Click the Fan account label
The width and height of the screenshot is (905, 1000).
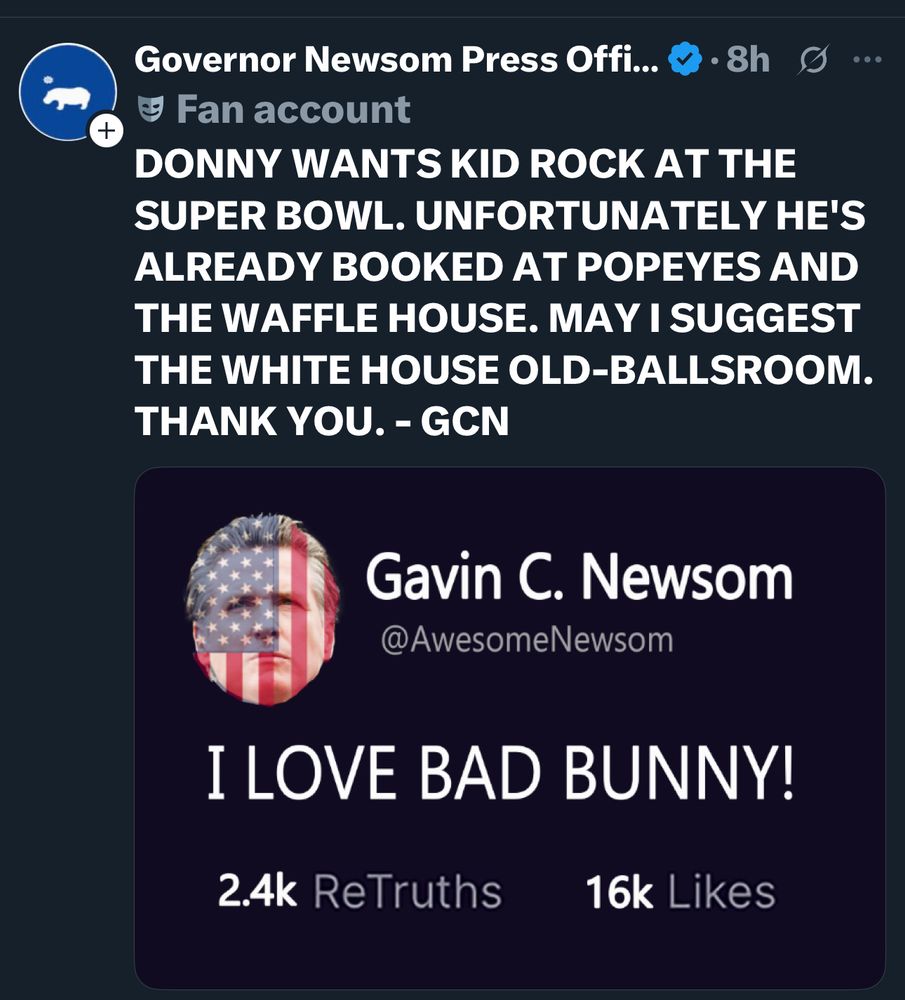pos(293,108)
